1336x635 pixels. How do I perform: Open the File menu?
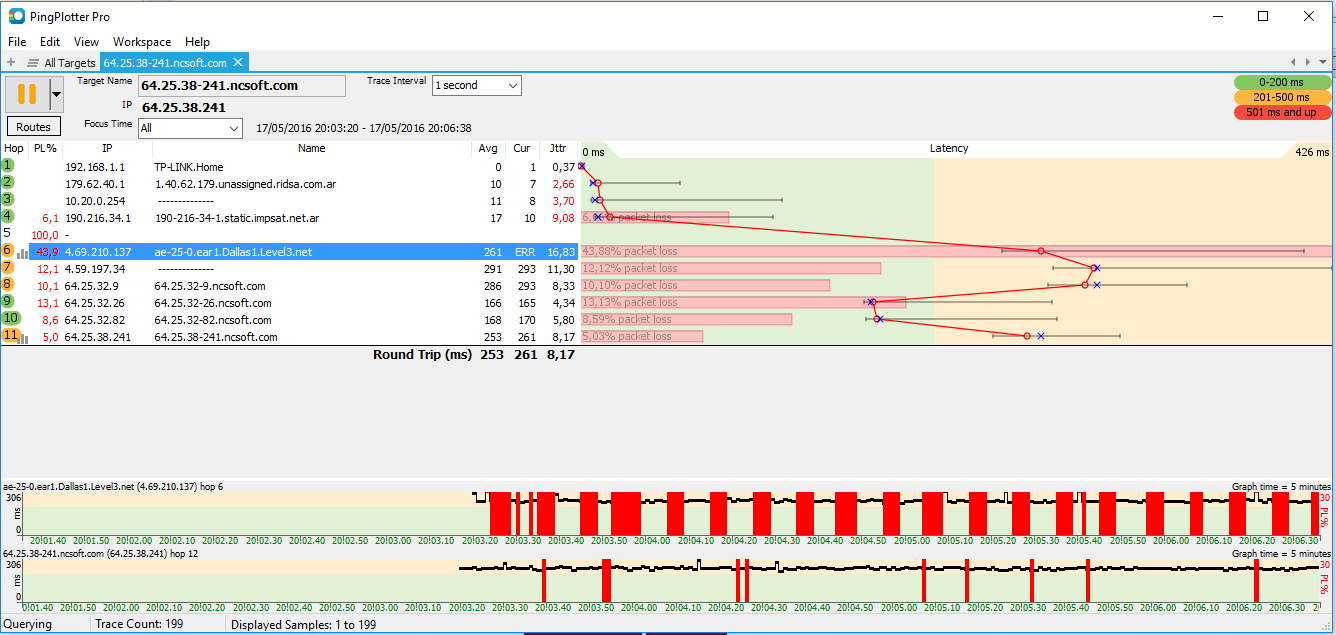coord(17,42)
